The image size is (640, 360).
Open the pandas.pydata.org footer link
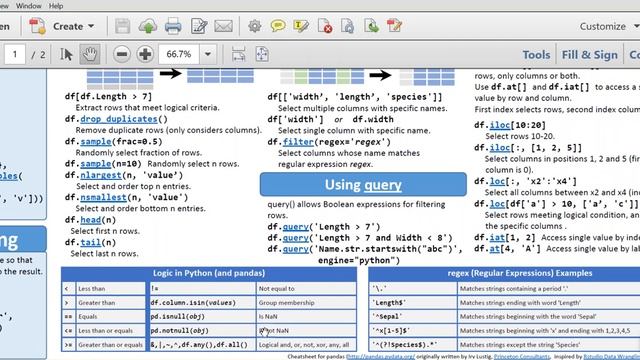tap(380, 356)
